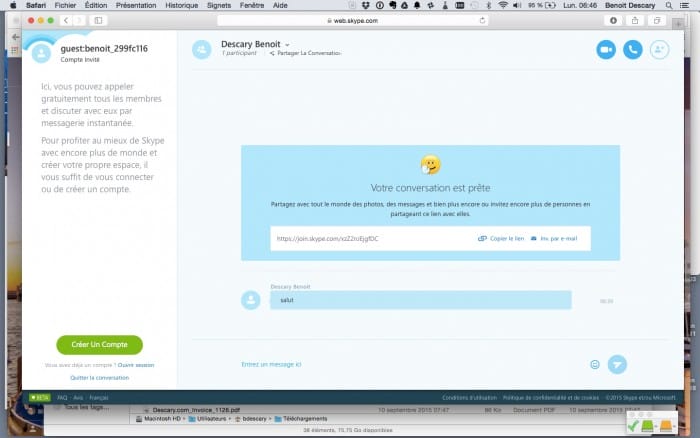Screen dimensions: 700x438
Task: Open the Safari application menu
Action: click(x=36, y=5)
